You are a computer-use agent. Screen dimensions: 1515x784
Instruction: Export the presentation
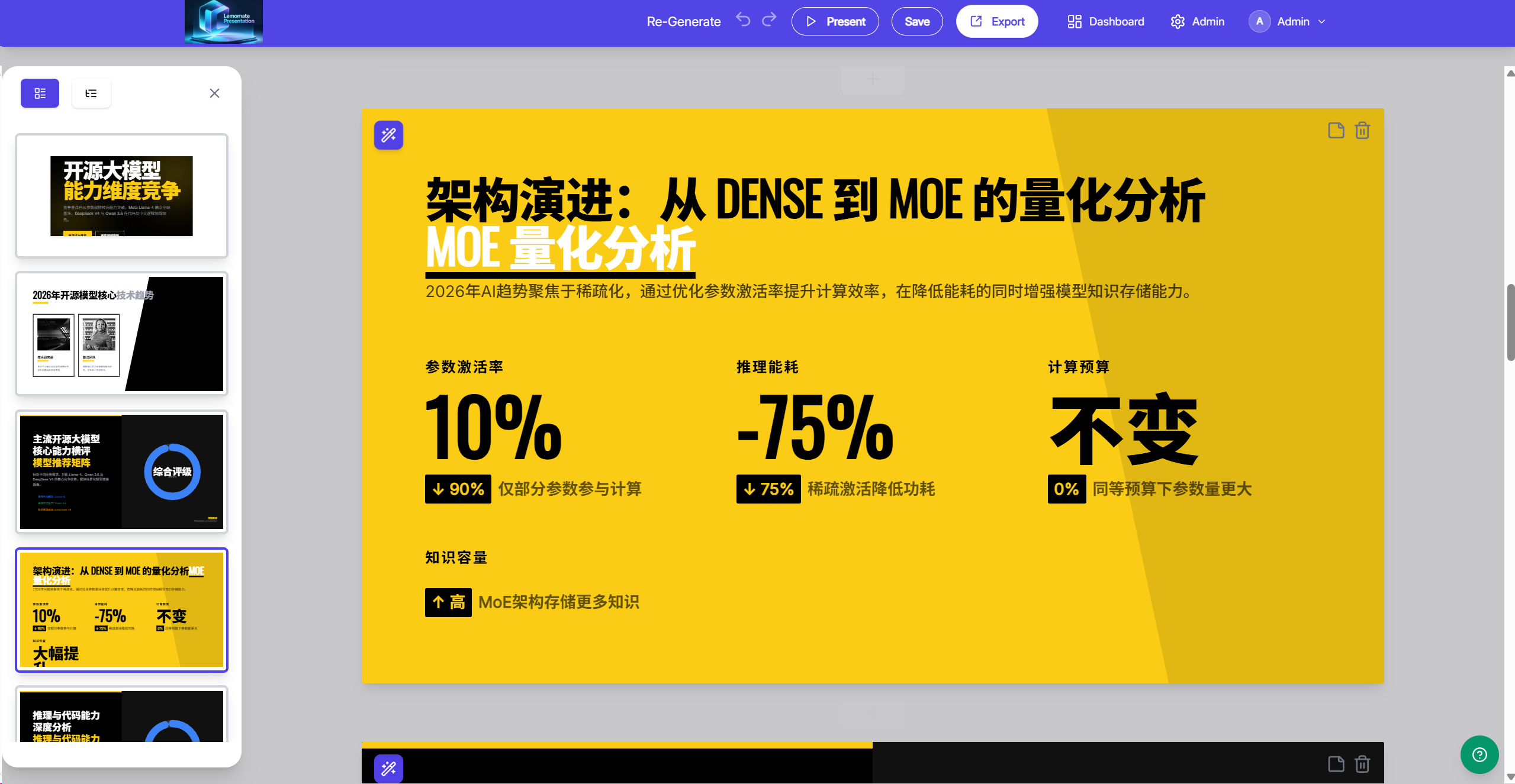(997, 22)
